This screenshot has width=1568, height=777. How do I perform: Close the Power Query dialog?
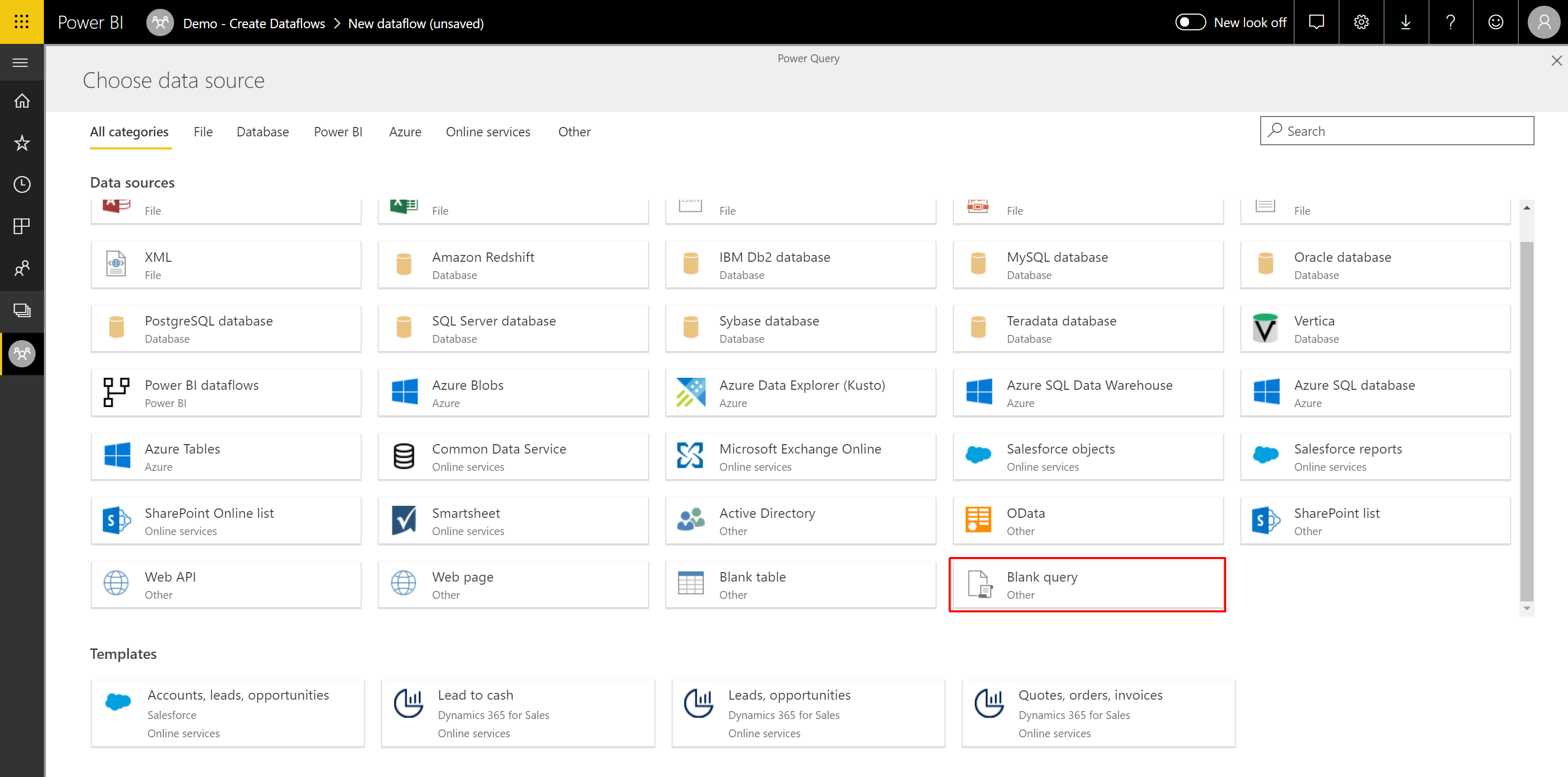tap(1556, 61)
